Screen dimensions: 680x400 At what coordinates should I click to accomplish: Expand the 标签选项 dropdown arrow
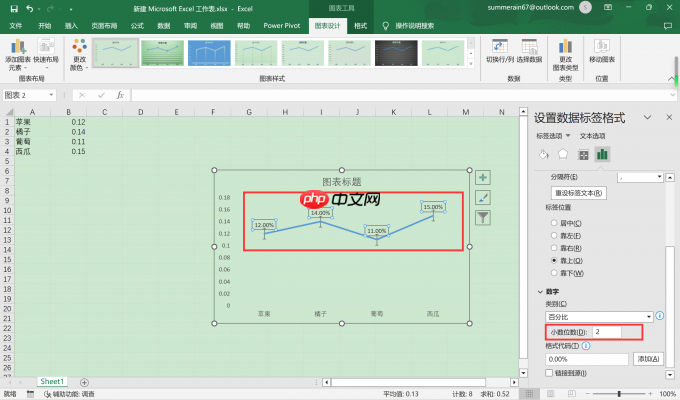(568, 136)
